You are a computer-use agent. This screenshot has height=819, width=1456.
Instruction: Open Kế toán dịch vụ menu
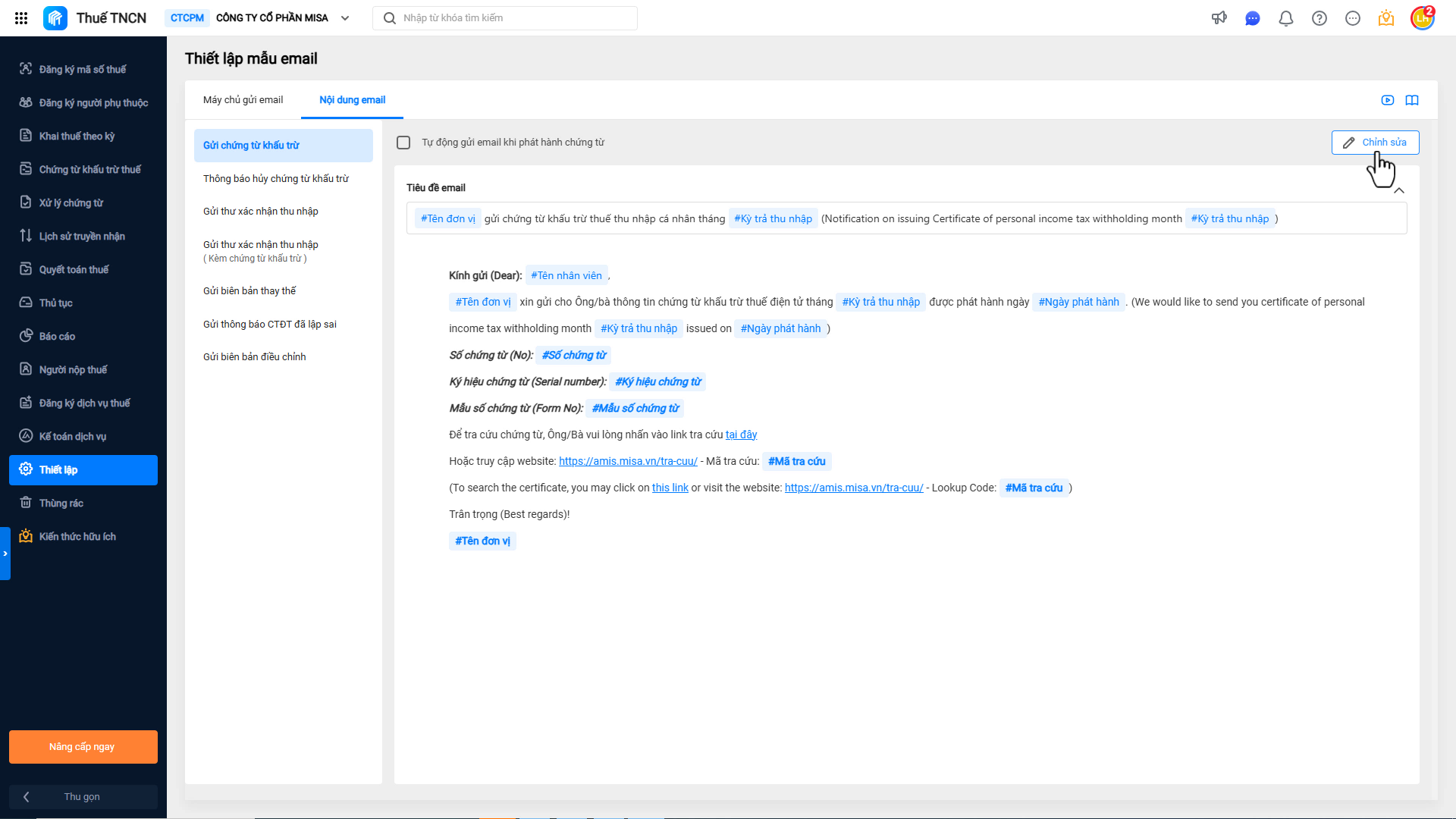(83, 436)
